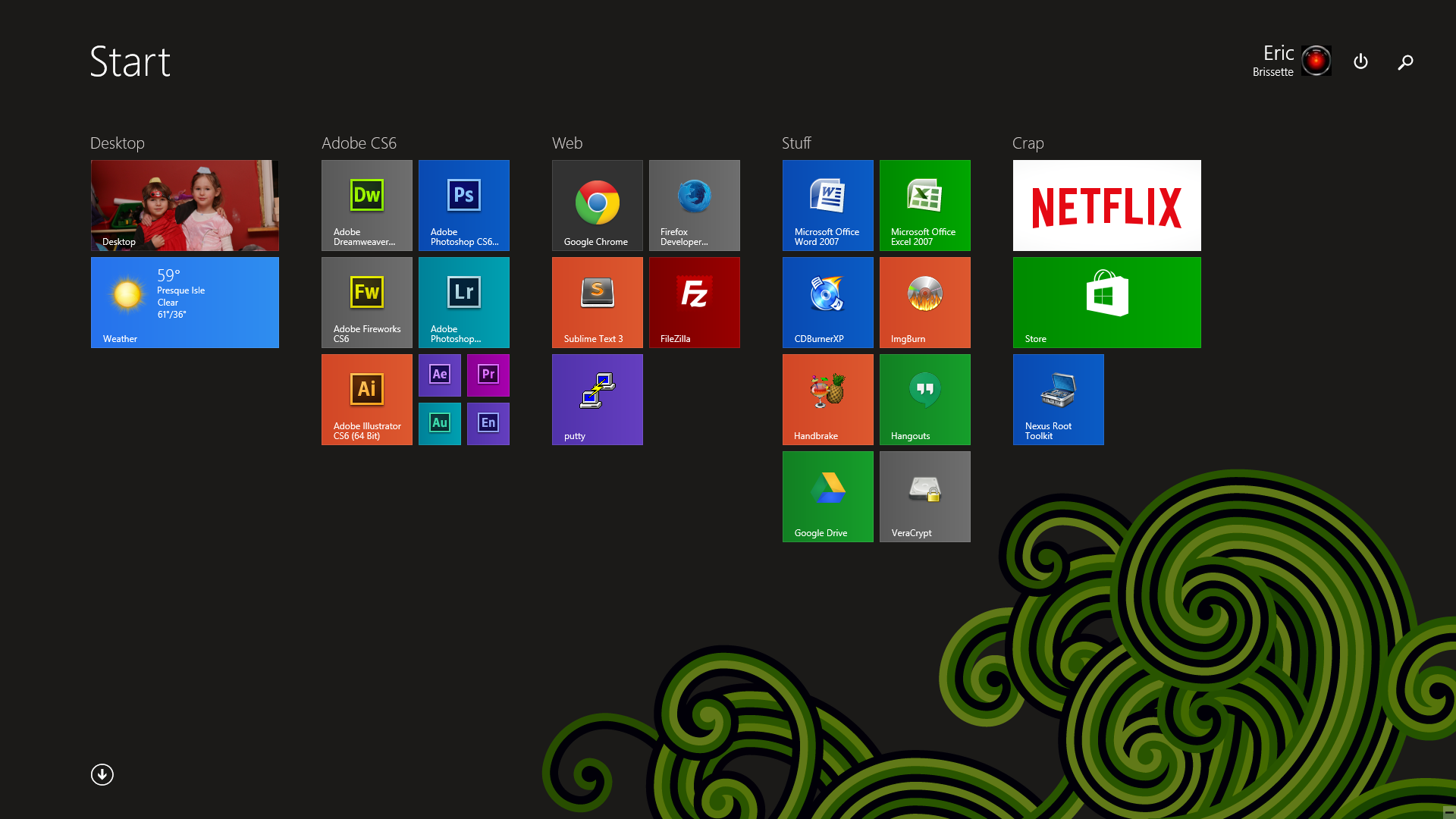The width and height of the screenshot is (1456, 819).
Task: Open Microsoft Office Excel 2007 tile
Action: pyautogui.click(x=925, y=206)
